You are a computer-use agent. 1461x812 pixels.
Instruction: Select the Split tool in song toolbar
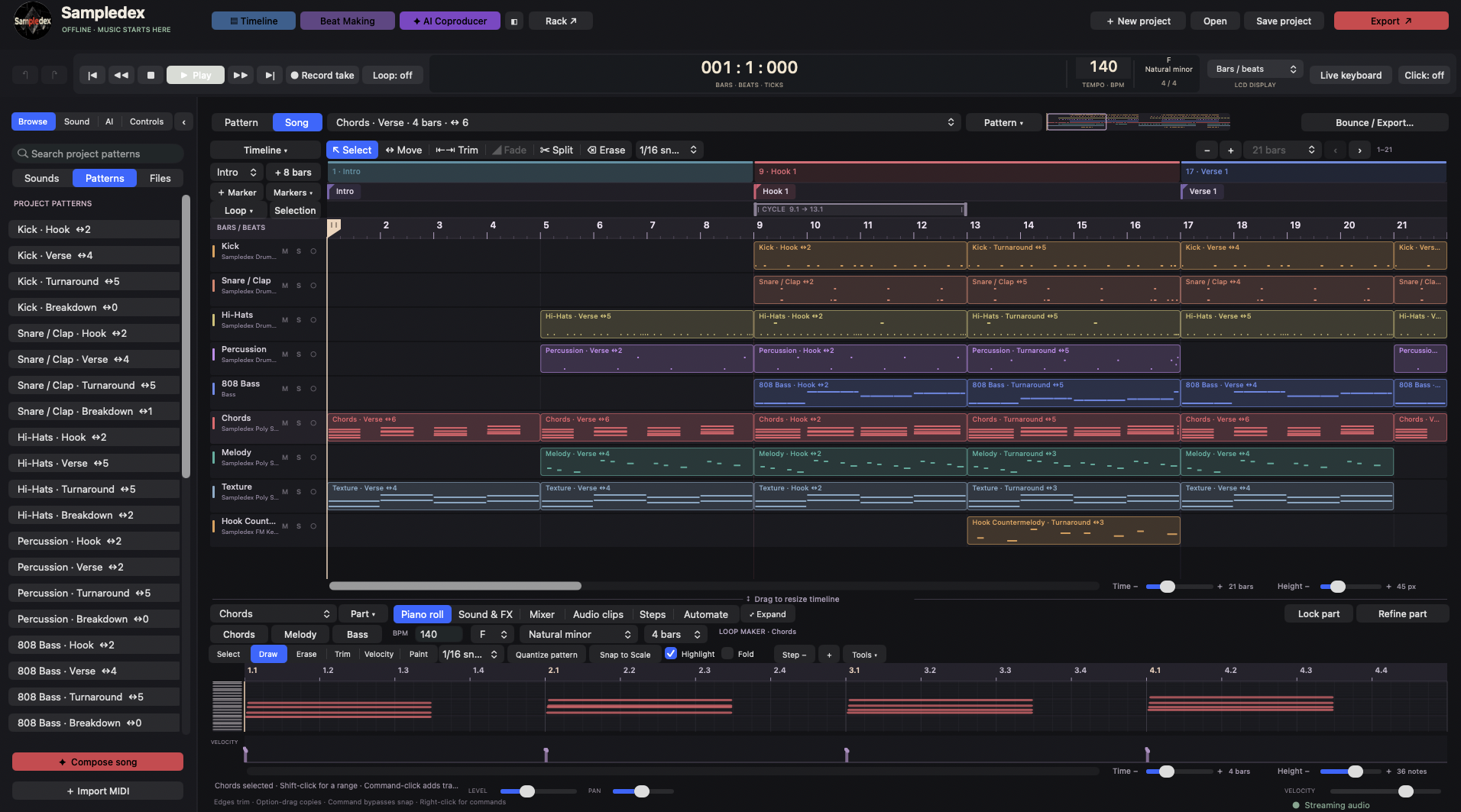556,150
